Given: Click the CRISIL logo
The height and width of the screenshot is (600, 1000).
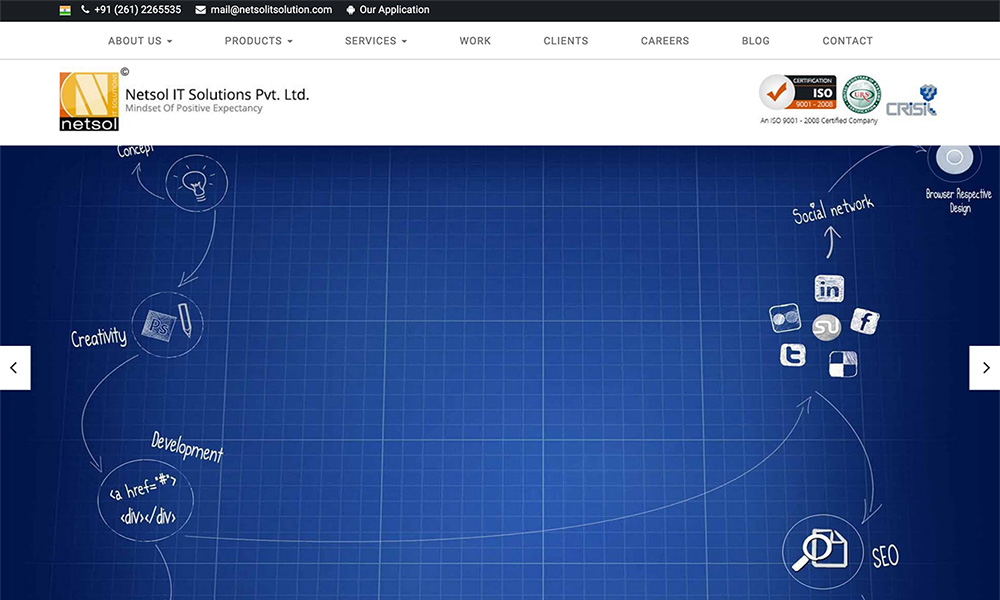Looking at the screenshot, I should [x=912, y=101].
